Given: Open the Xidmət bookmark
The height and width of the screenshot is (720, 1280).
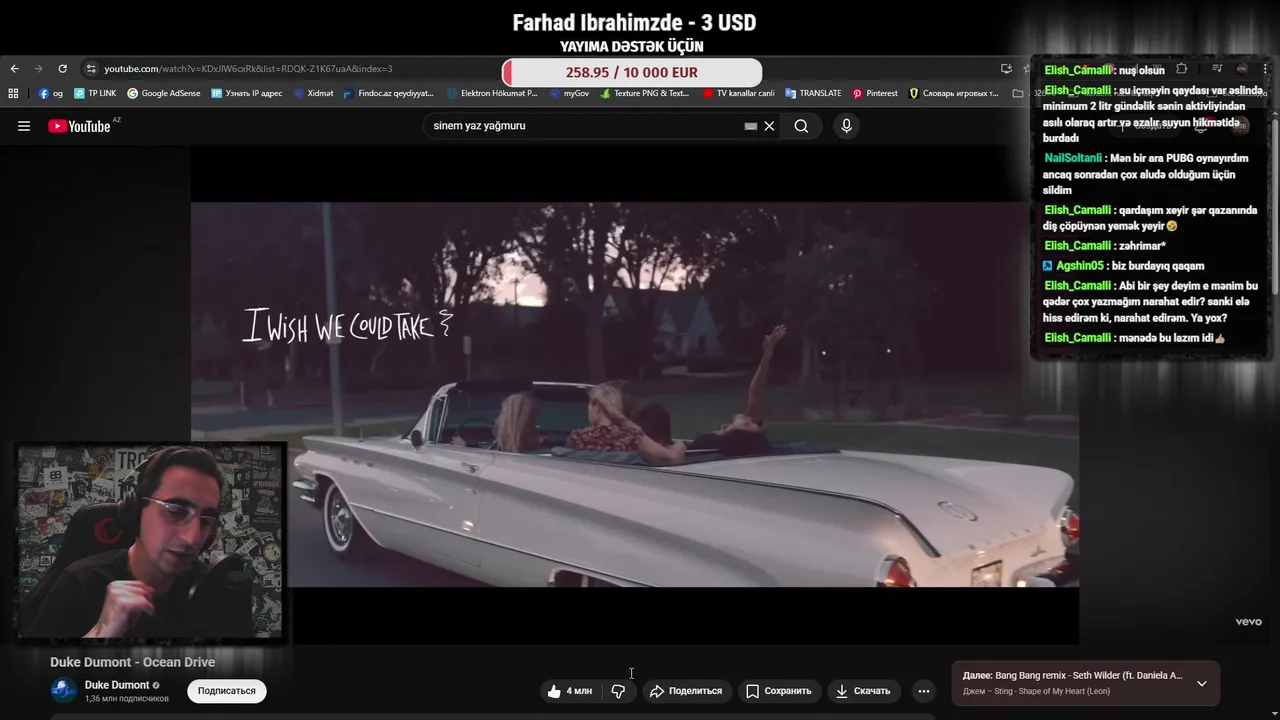Looking at the screenshot, I should [313, 93].
